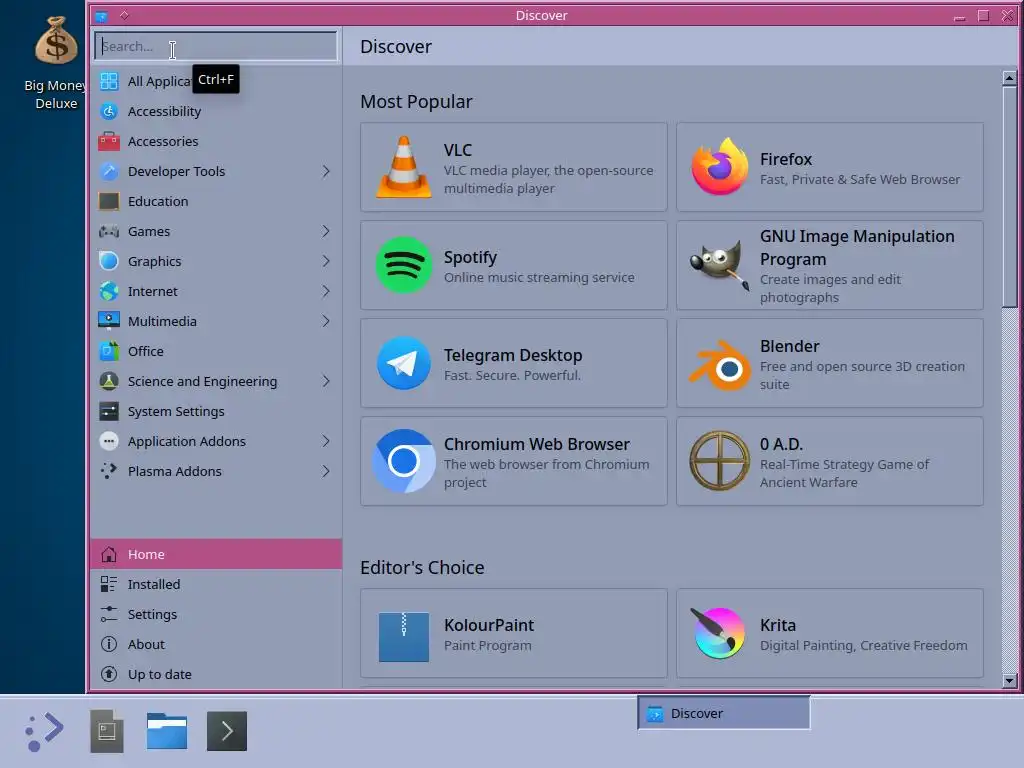
Task: Click the Education blackboard icon
Action: (x=109, y=201)
